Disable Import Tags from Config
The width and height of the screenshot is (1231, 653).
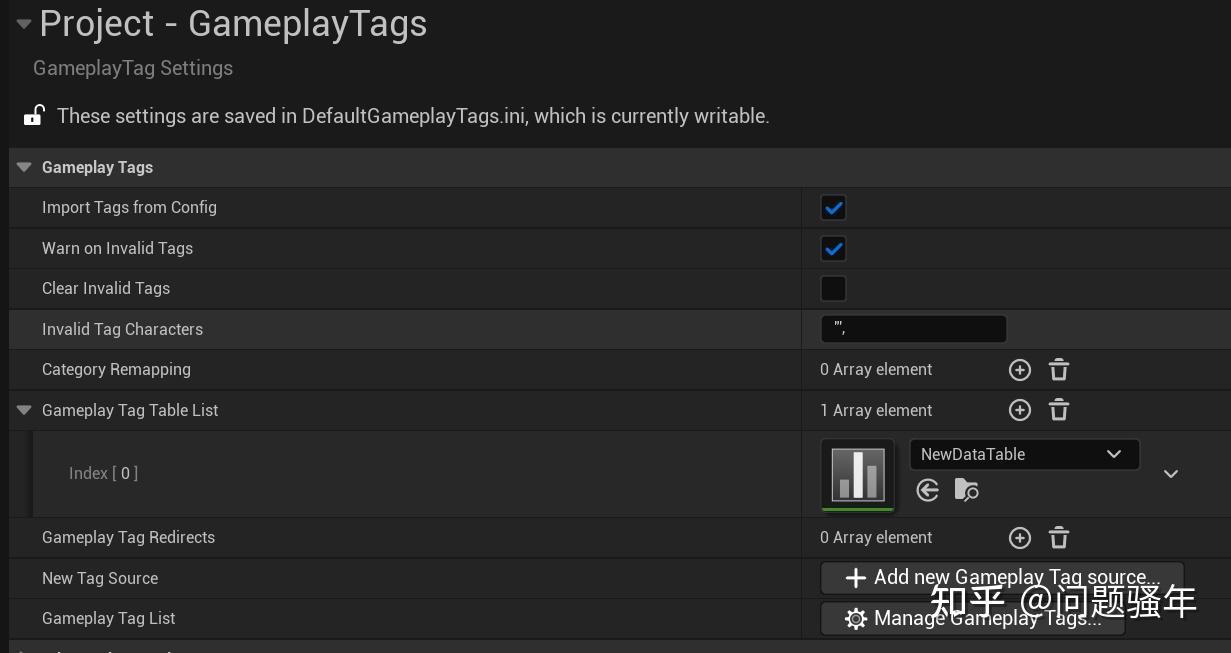click(833, 208)
